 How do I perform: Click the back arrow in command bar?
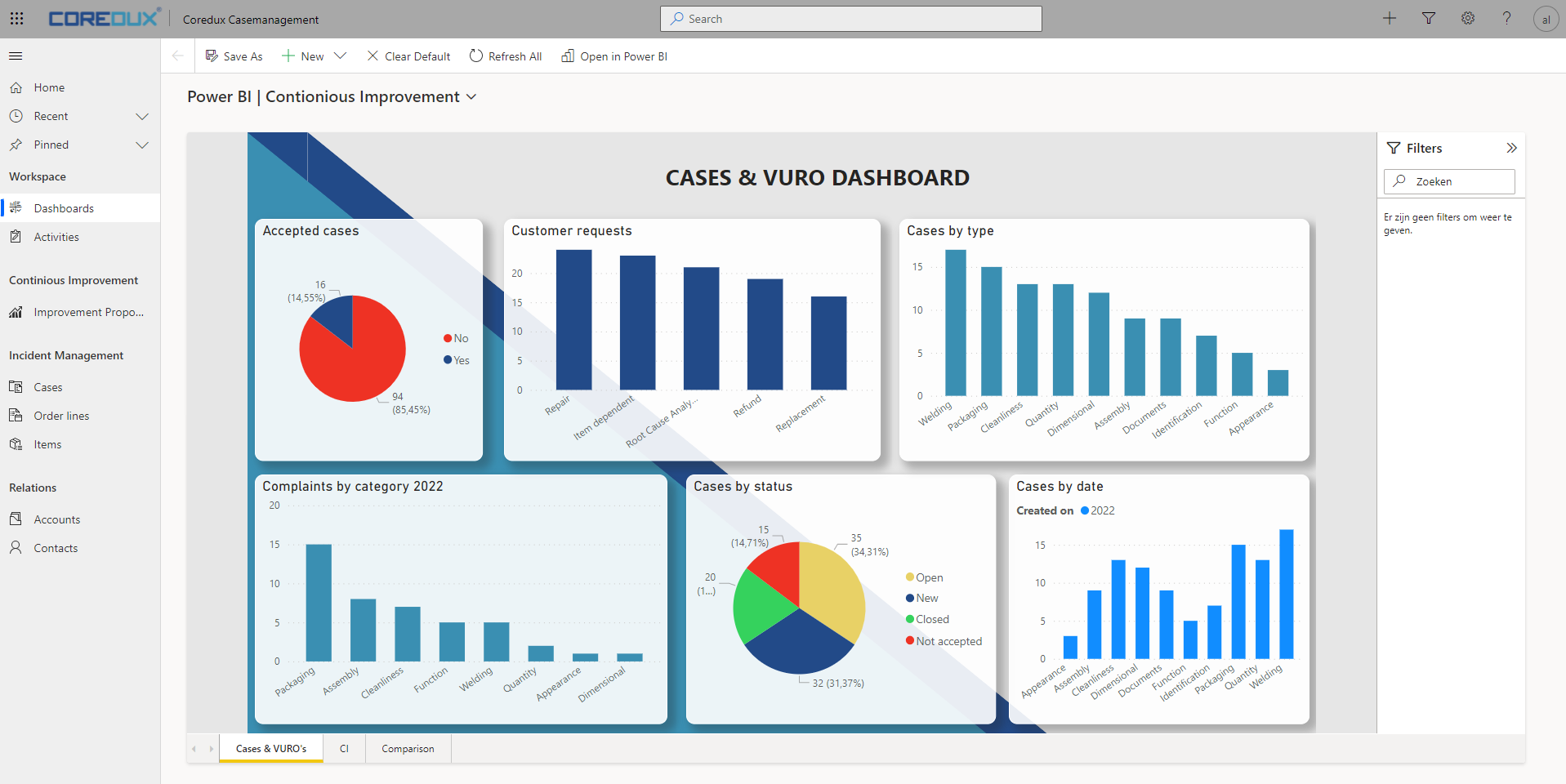[x=177, y=56]
